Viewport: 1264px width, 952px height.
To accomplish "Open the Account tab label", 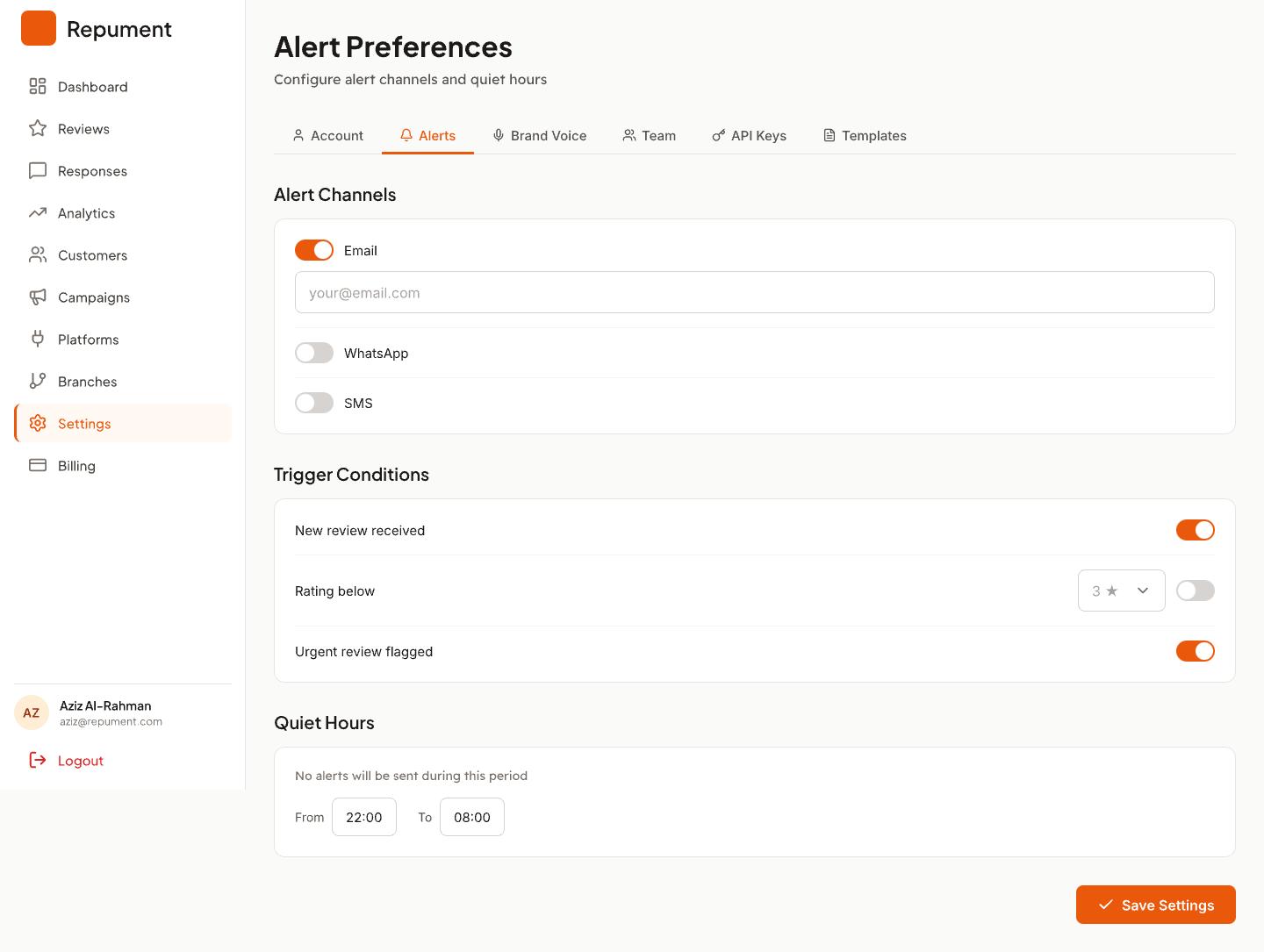I will click(x=337, y=136).
